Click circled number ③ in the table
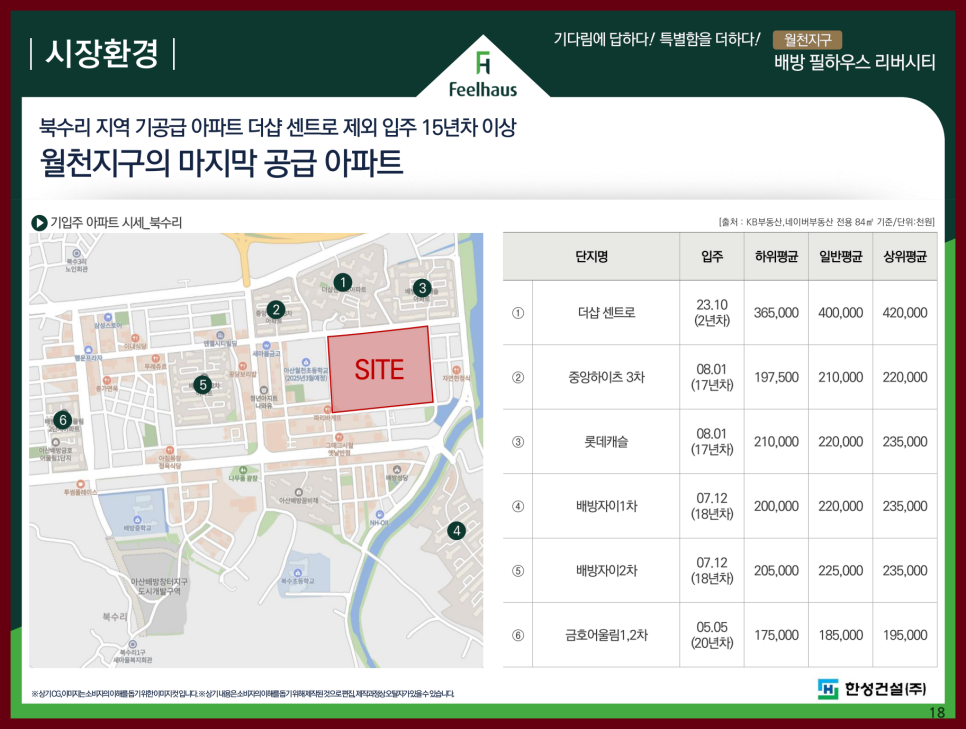966x729 pixels. [x=518, y=442]
